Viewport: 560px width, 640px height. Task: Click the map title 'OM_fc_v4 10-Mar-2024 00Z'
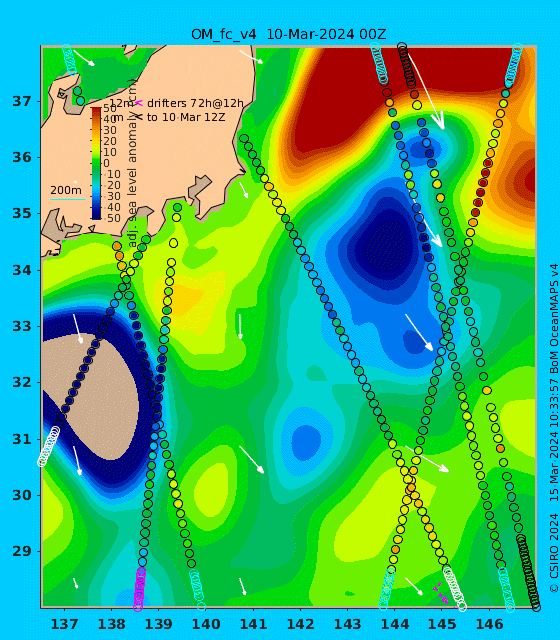point(288,34)
